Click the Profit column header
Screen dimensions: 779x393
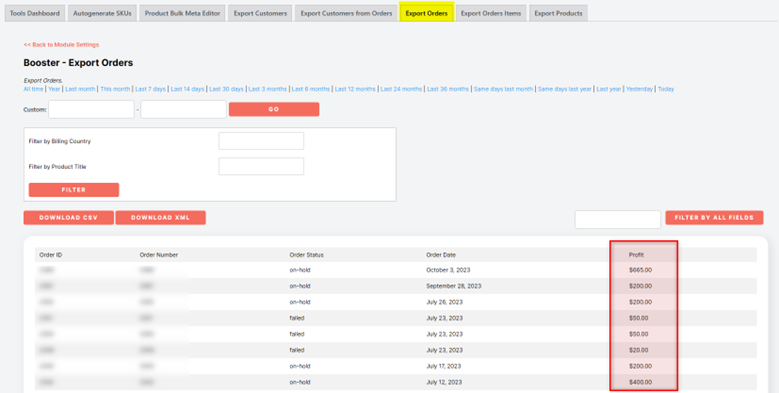(636, 255)
